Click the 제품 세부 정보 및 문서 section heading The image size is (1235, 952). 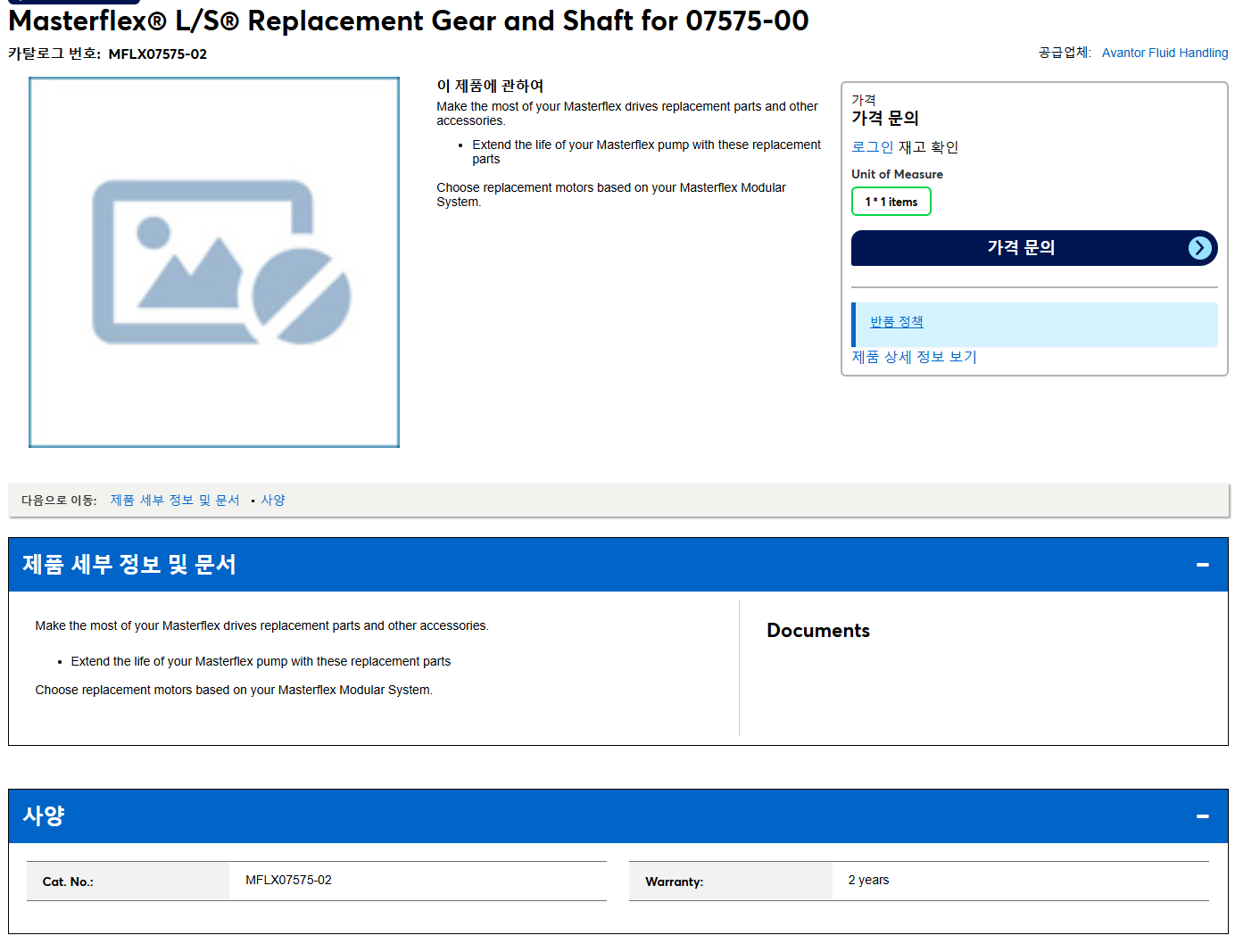pyautogui.click(x=129, y=565)
